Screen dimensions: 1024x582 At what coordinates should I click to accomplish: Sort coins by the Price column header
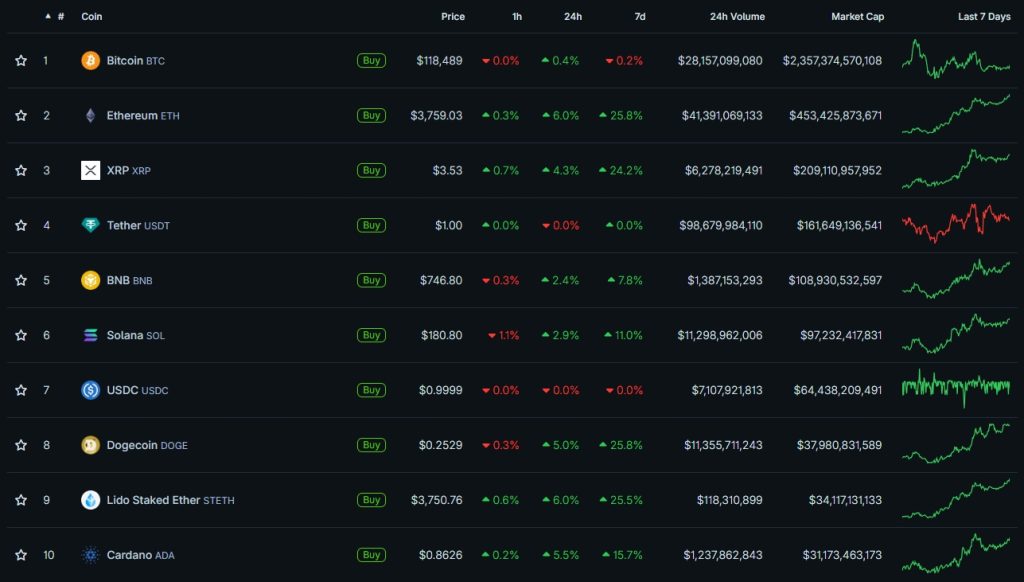(452, 17)
